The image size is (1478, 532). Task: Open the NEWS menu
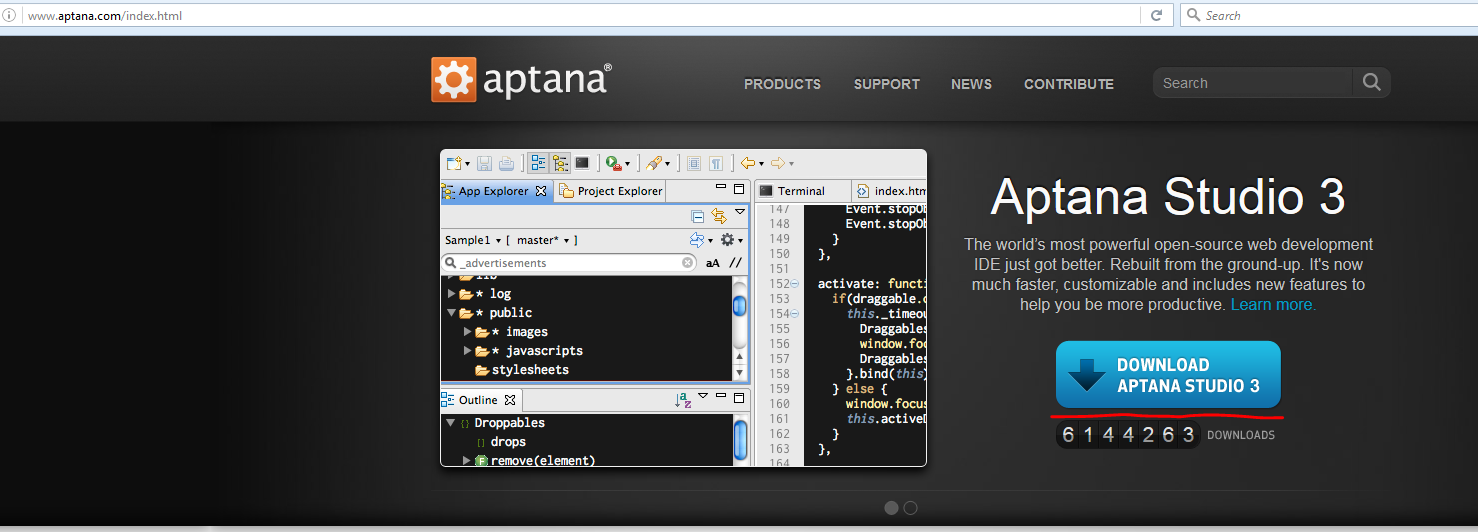click(971, 84)
